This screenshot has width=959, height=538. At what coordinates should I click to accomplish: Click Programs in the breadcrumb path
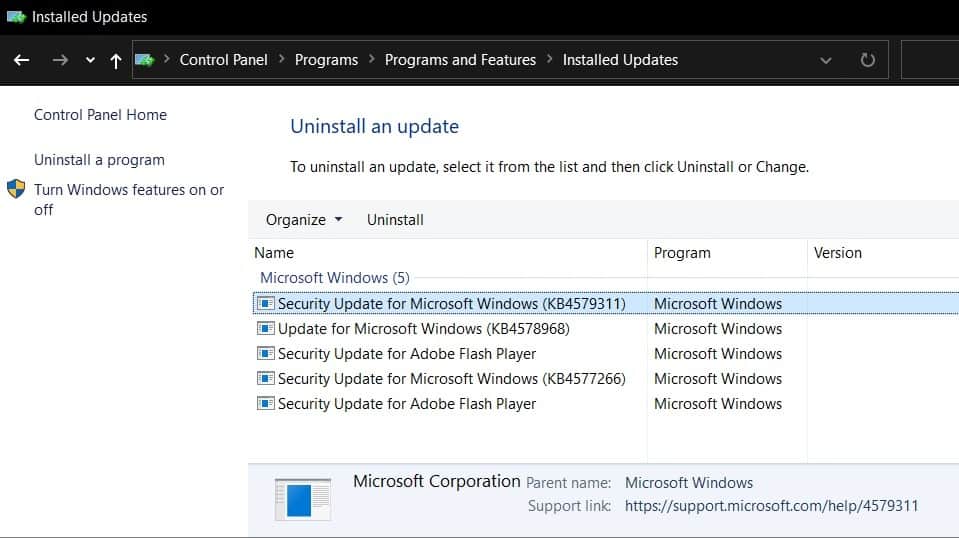(326, 60)
